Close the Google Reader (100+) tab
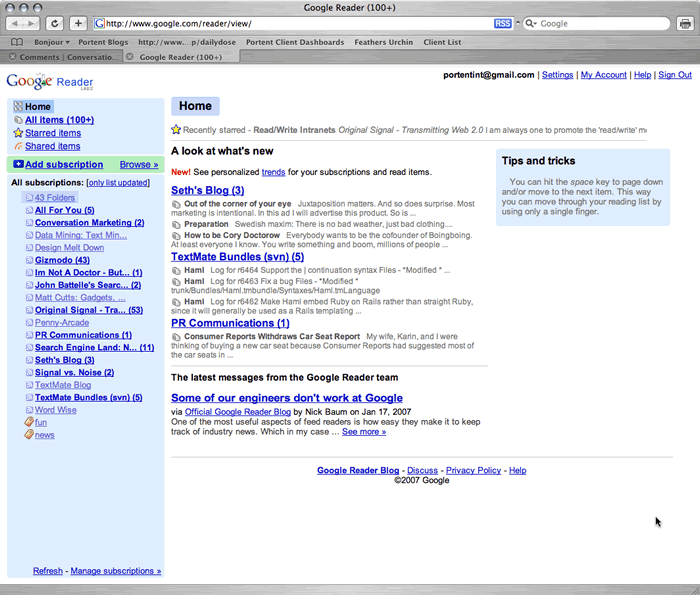This screenshot has height=595, width=700. [x=129, y=57]
